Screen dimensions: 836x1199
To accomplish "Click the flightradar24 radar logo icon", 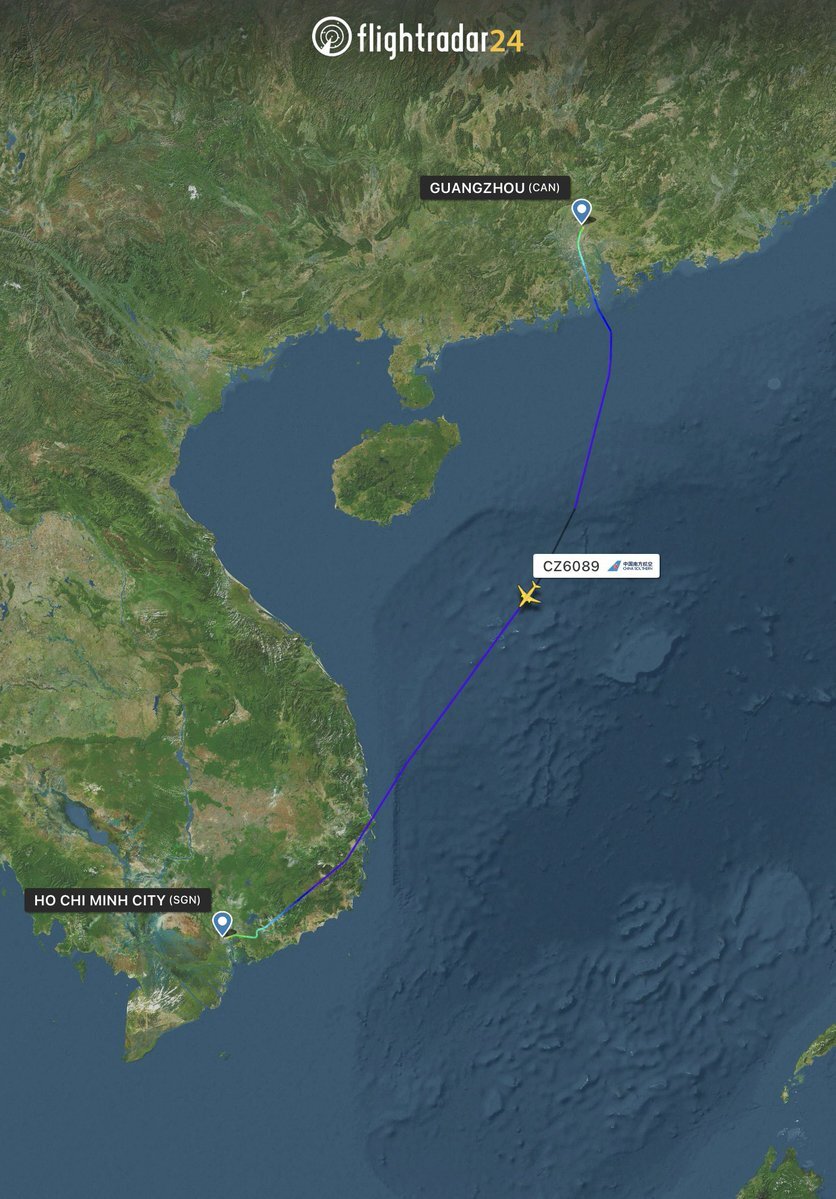I will [x=332, y=37].
